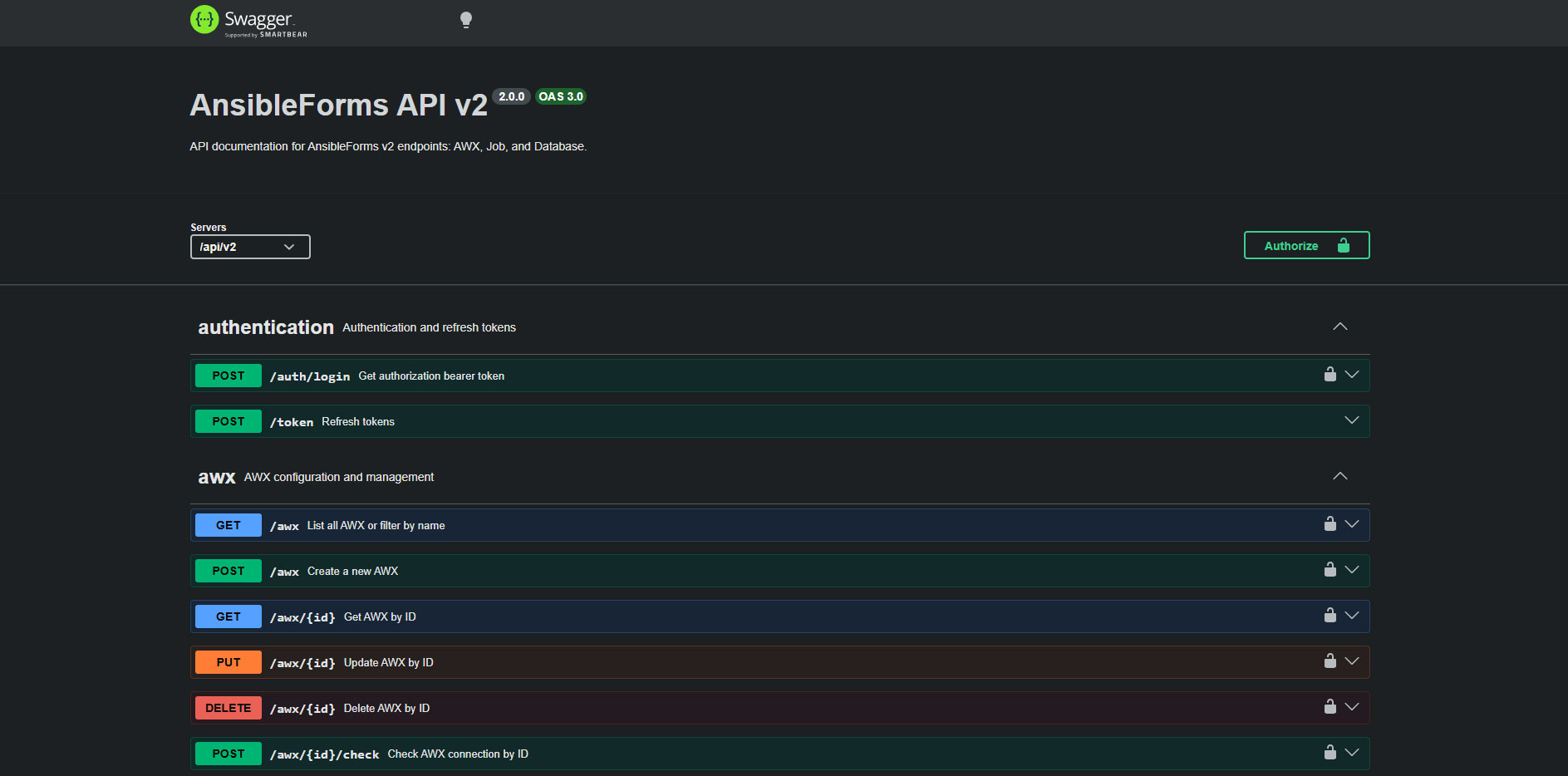Screen dimensions: 1568x776
Task: Expand GET /awx List all AWX operation
Action: [x=1352, y=523]
